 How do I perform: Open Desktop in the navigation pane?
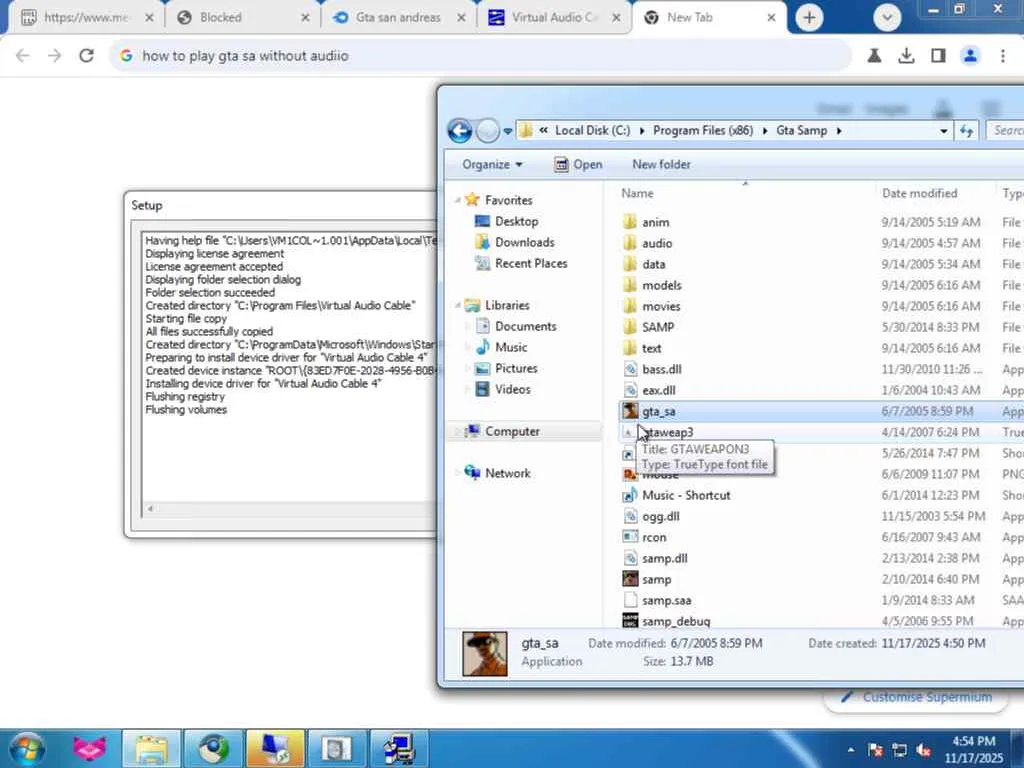click(x=516, y=221)
